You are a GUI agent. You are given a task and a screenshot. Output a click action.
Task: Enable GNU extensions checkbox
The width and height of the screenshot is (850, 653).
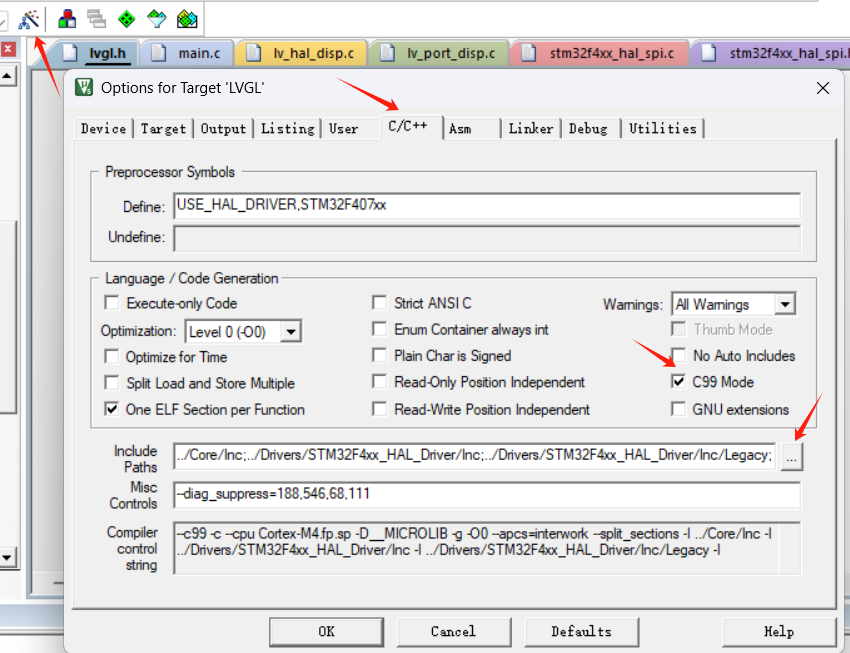pyautogui.click(x=679, y=409)
